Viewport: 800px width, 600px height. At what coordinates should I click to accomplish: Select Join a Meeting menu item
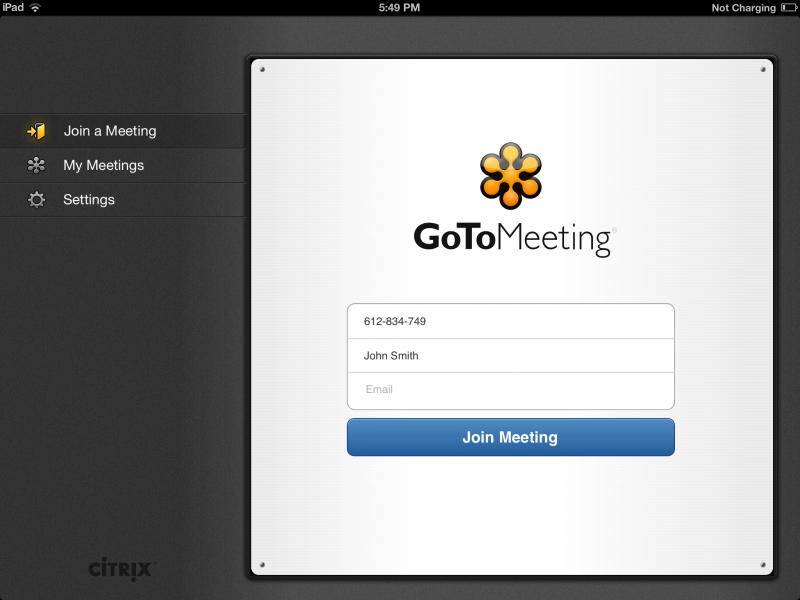pyautogui.click(x=123, y=131)
